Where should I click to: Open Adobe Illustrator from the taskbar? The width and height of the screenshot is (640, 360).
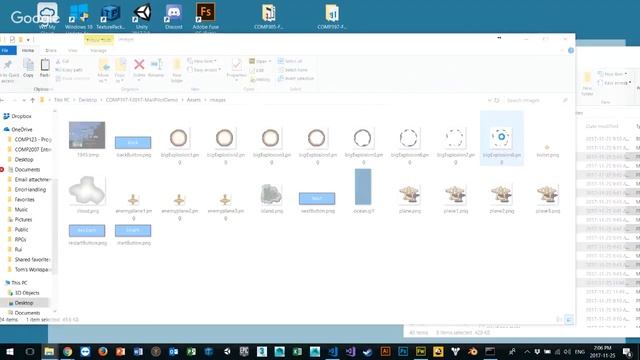coord(385,351)
